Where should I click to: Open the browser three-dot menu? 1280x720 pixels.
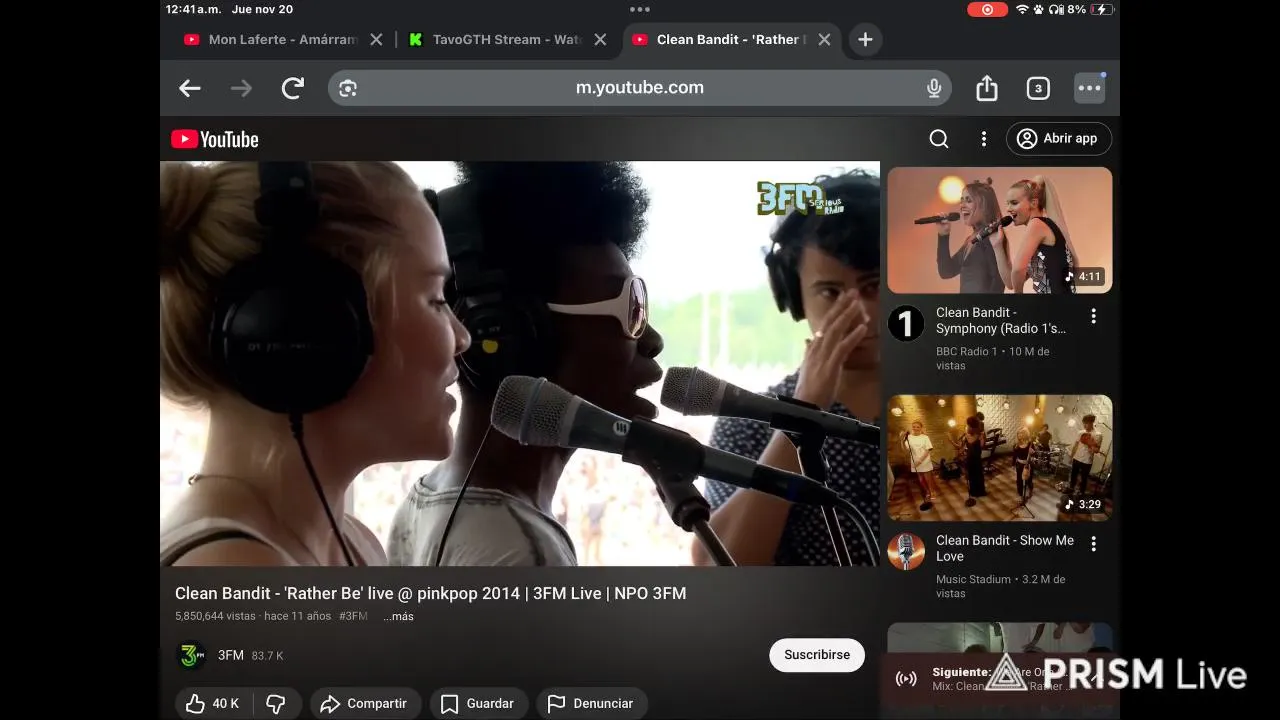[x=1089, y=88]
